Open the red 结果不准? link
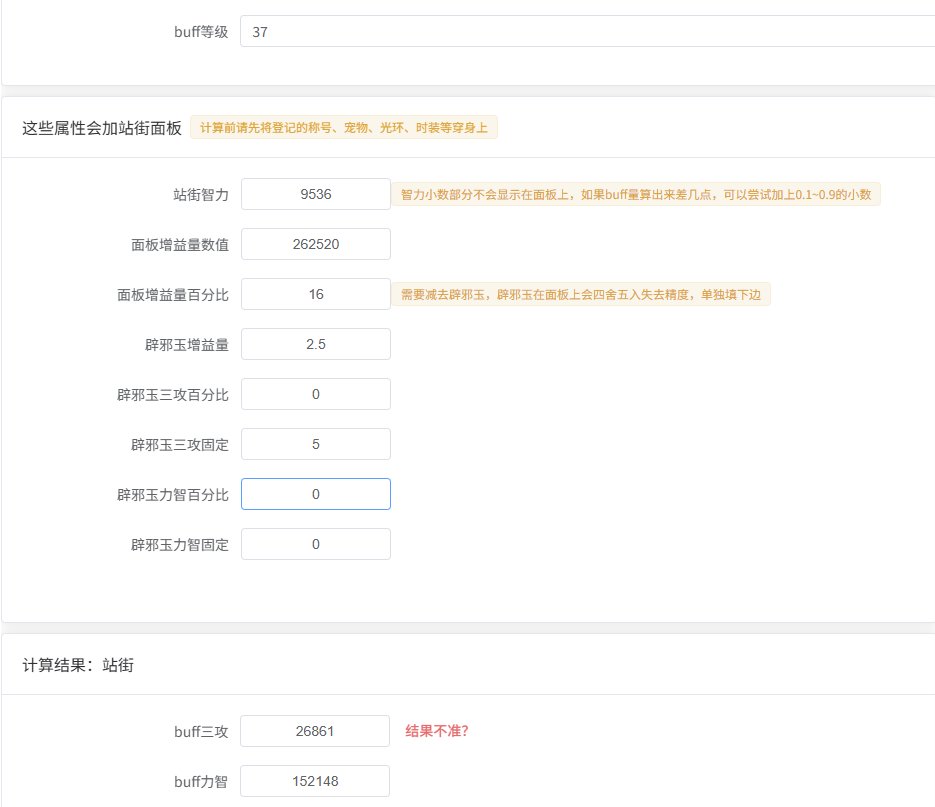935x807 pixels. [437, 731]
